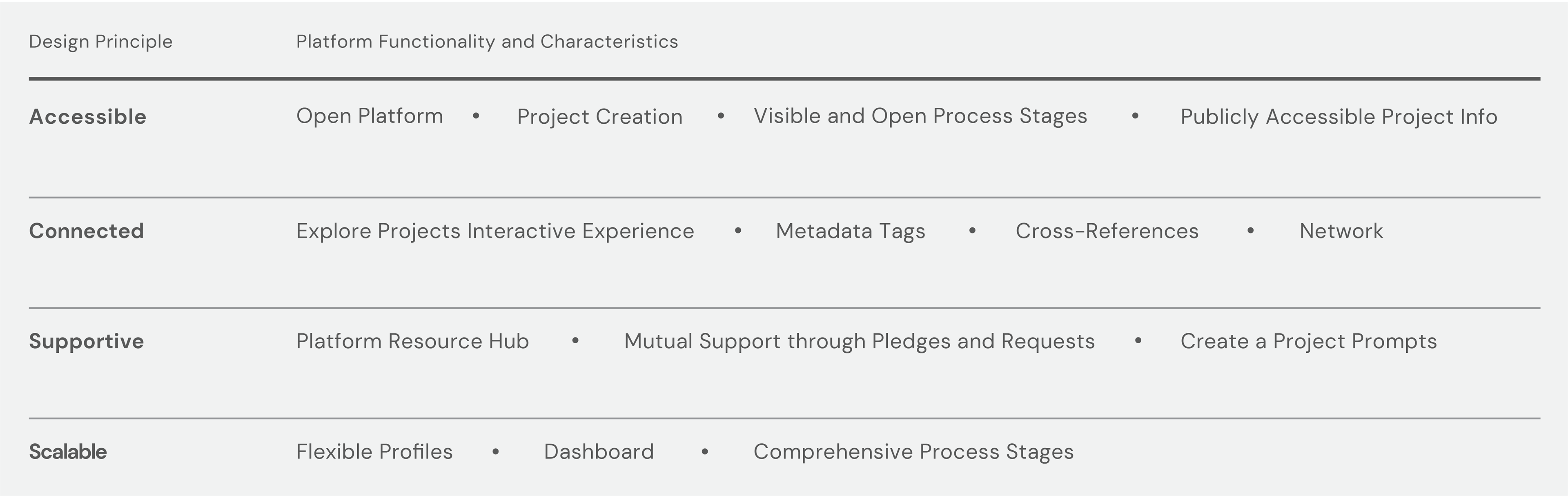Click Comprehensive Process Stages
Image resolution: width=1568 pixels, height=496 pixels.
point(914,452)
